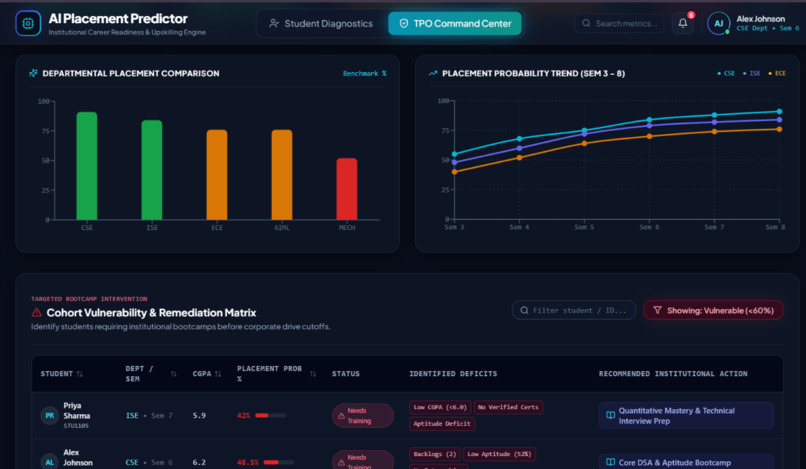806x469 pixels.
Task: Click the No Verified Certs deficit tag
Action: pyautogui.click(x=508, y=407)
